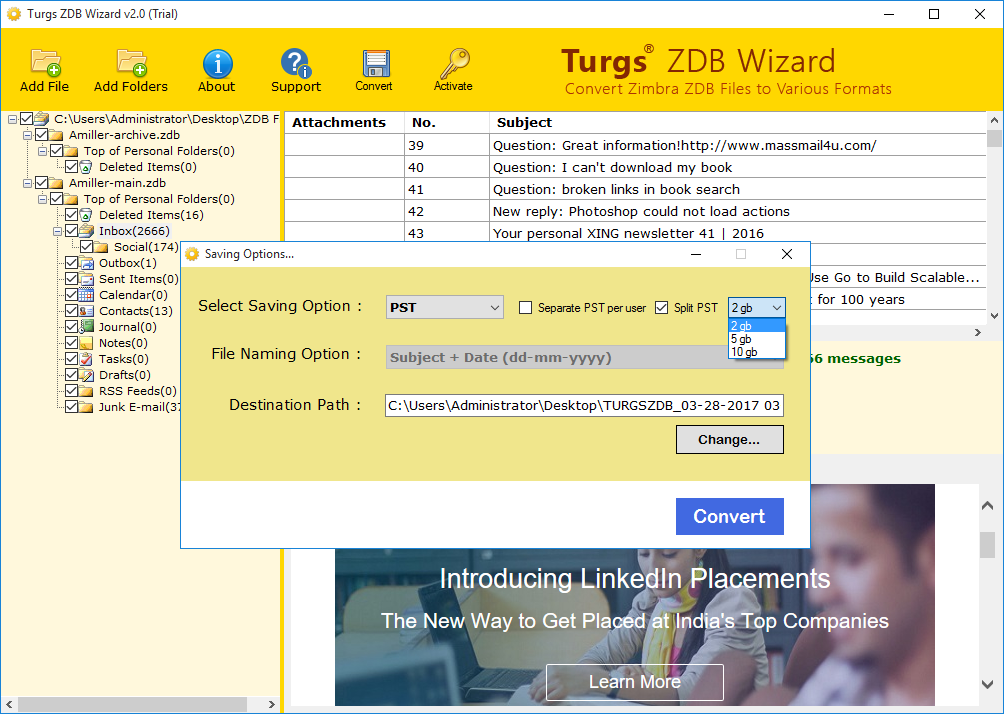The image size is (1004, 714).
Task: Minimize the Saving Options dialog
Action: (x=696, y=254)
